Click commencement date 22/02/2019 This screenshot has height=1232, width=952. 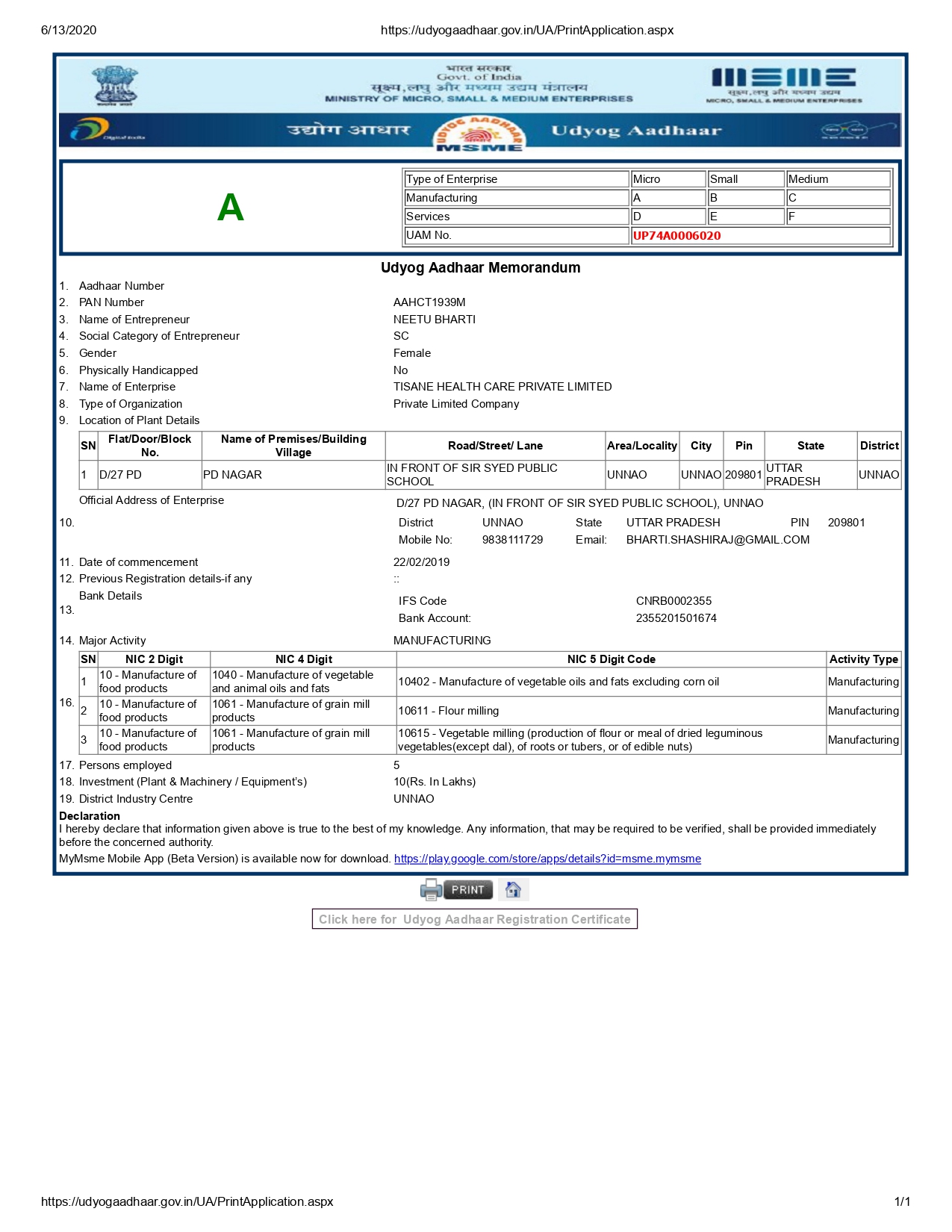421,562
